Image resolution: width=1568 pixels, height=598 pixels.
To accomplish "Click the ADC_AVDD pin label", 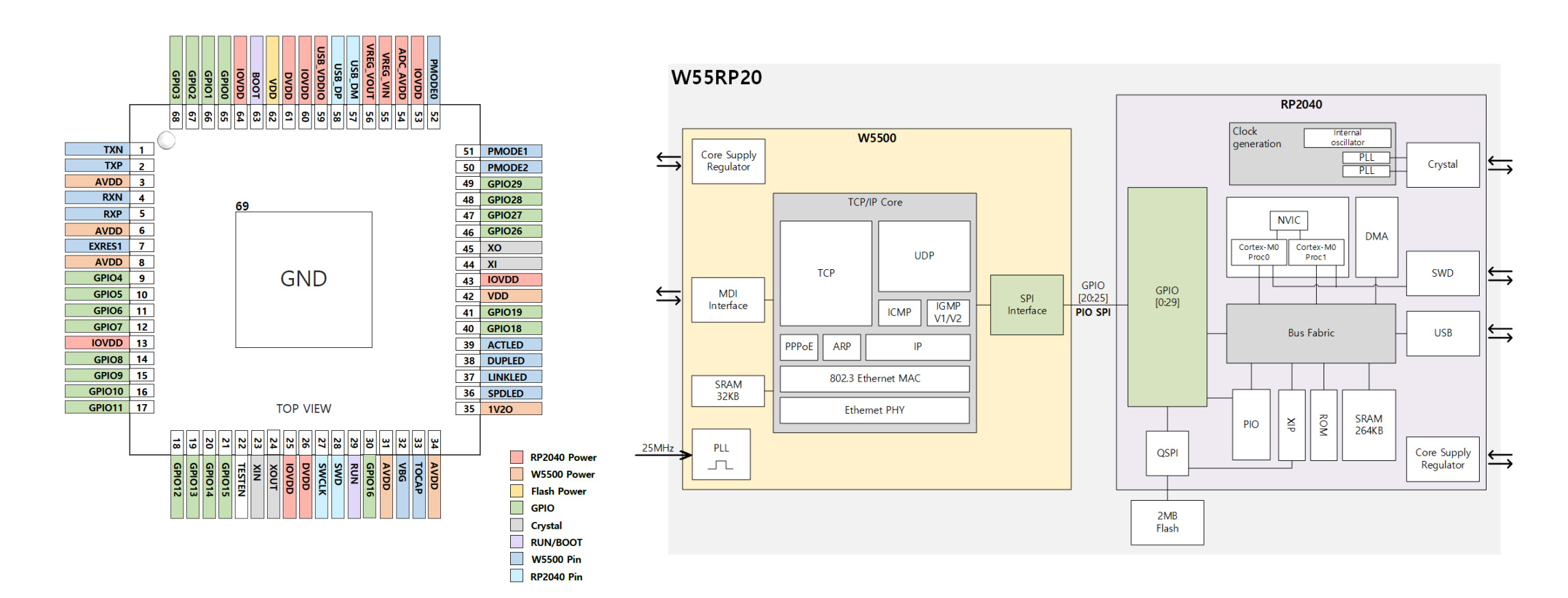I will (402, 71).
